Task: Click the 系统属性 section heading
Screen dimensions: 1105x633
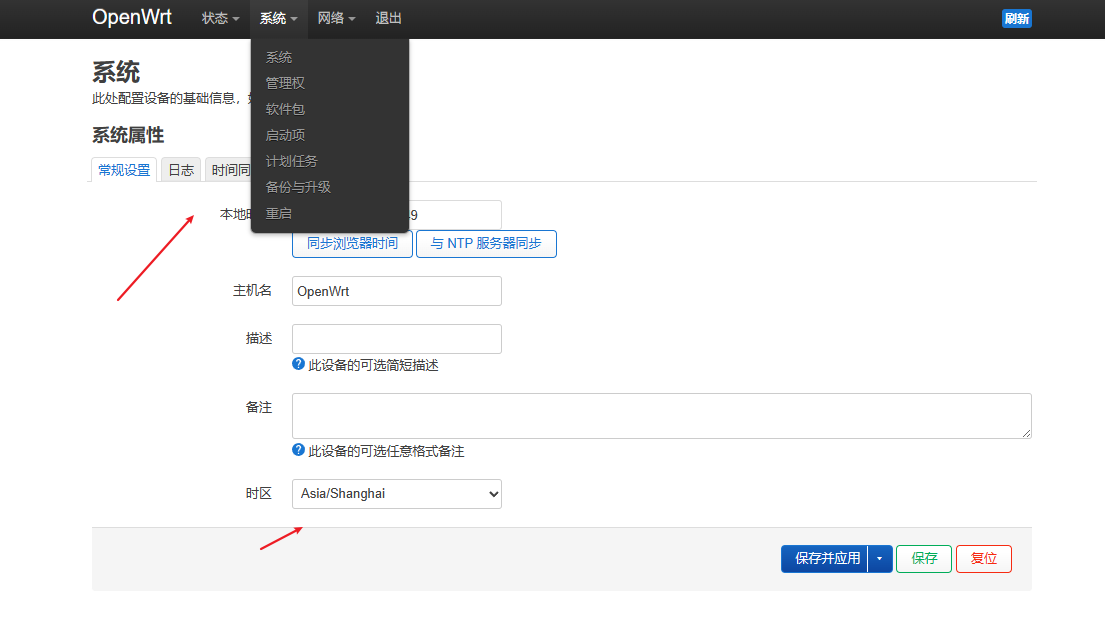Action: coord(128,135)
